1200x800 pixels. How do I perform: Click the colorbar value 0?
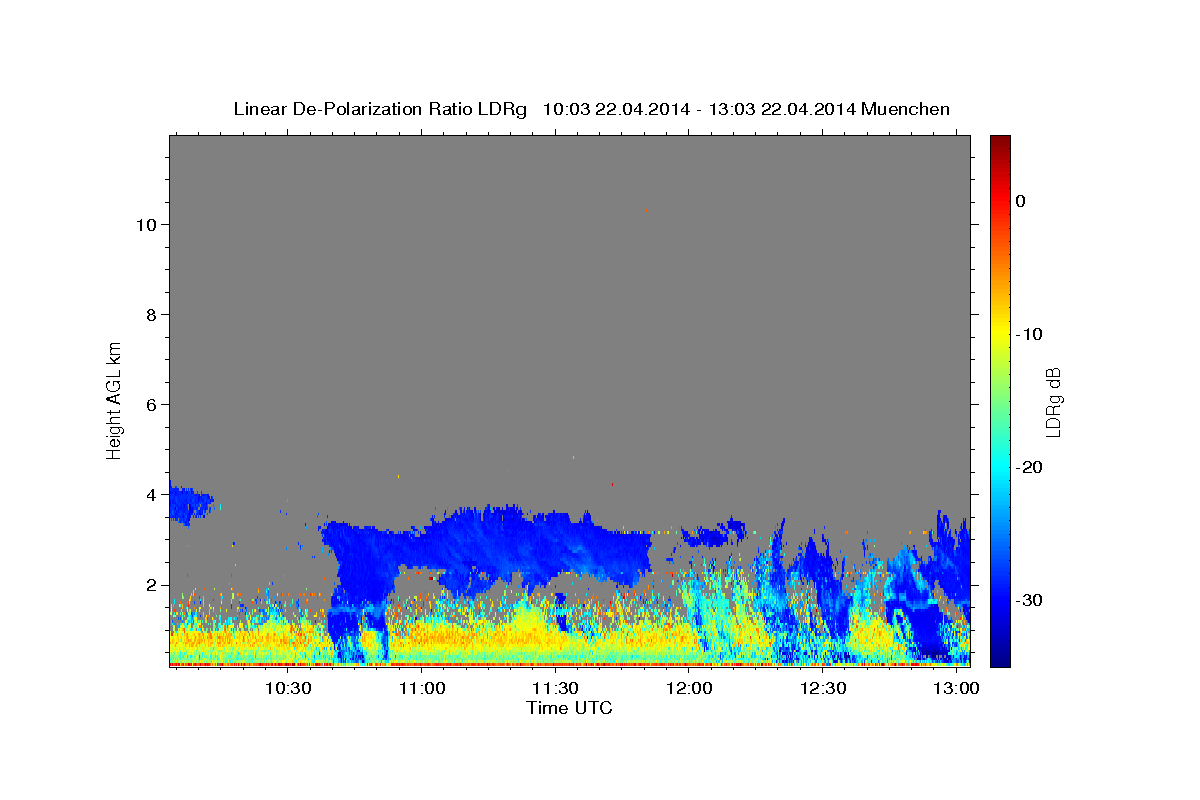pyautogui.click(x=1020, y=201)
